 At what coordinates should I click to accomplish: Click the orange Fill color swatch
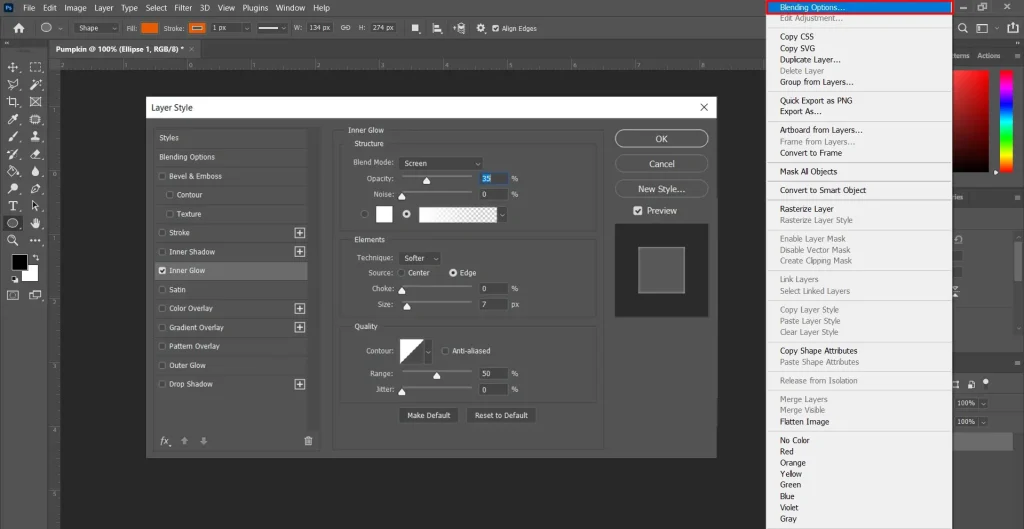tap(150, 28)
